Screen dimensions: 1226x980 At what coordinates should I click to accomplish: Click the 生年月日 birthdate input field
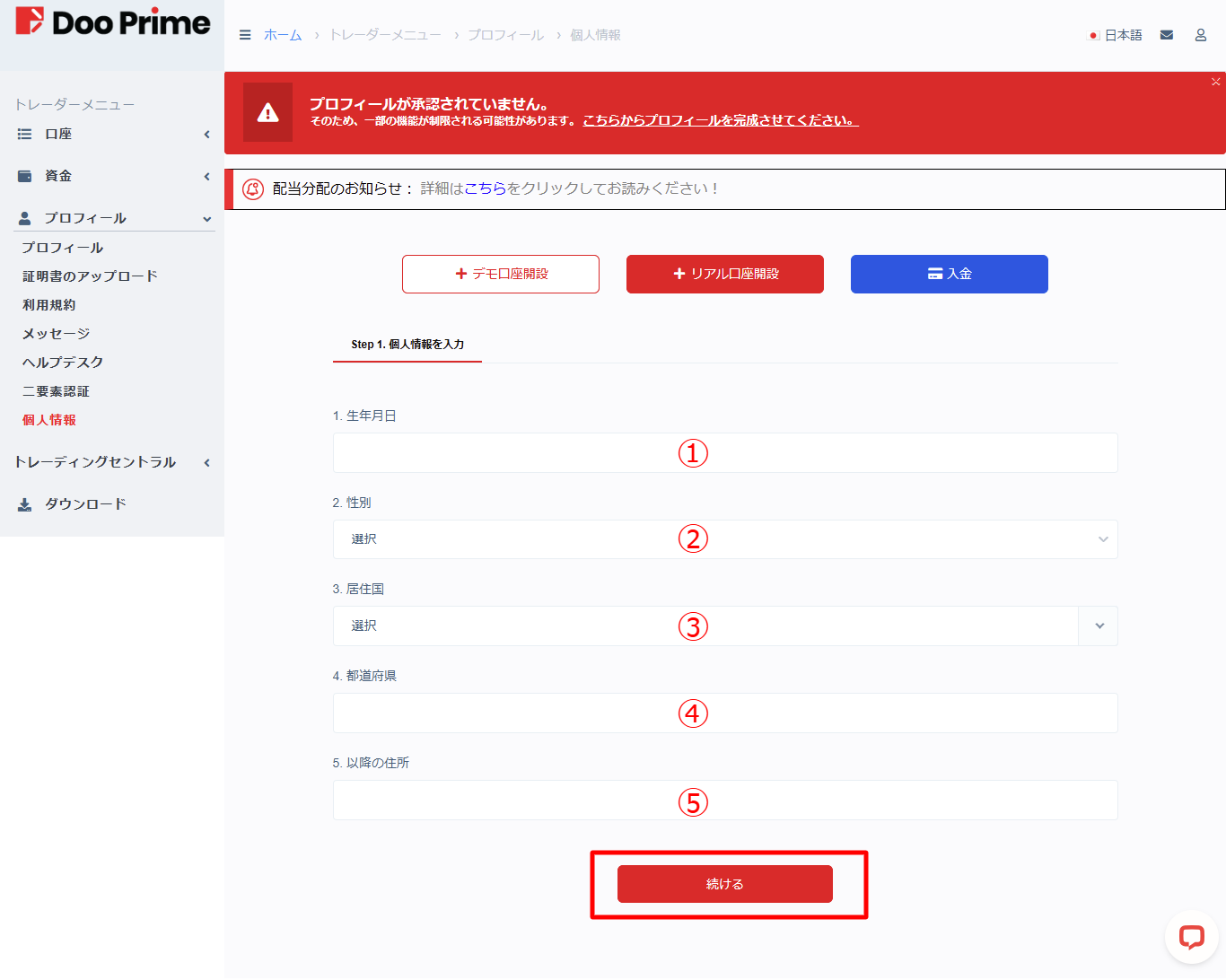point(725,452)
